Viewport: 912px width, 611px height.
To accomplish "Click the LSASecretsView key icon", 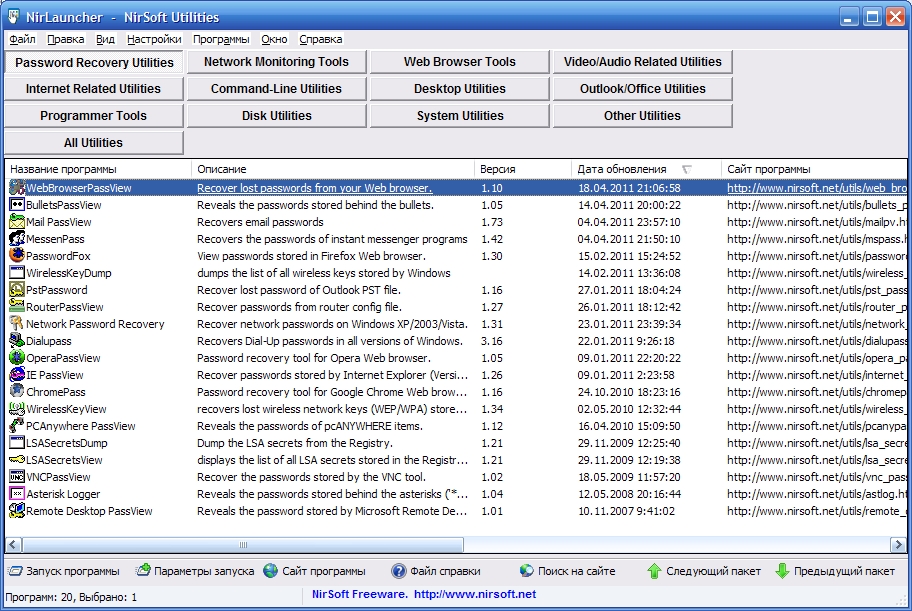I will [x=17, y=460].
